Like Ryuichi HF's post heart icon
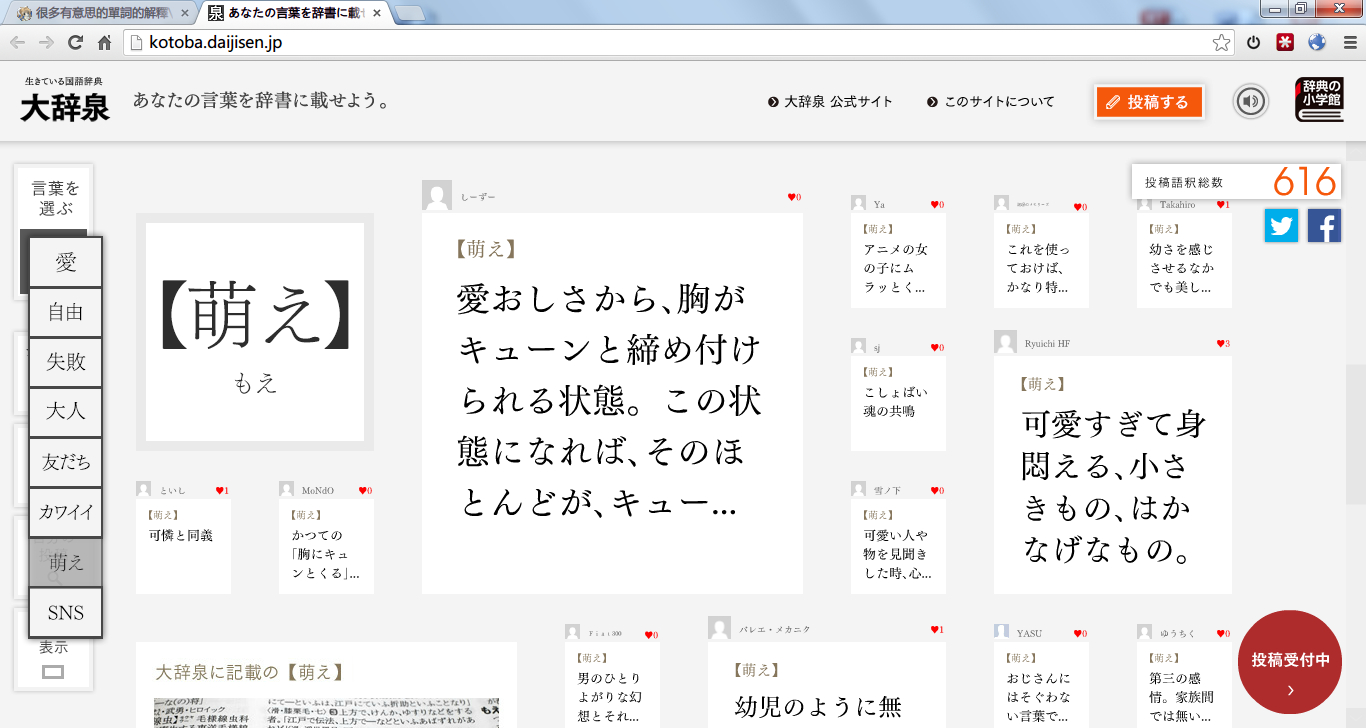 tap(1223, 343)
